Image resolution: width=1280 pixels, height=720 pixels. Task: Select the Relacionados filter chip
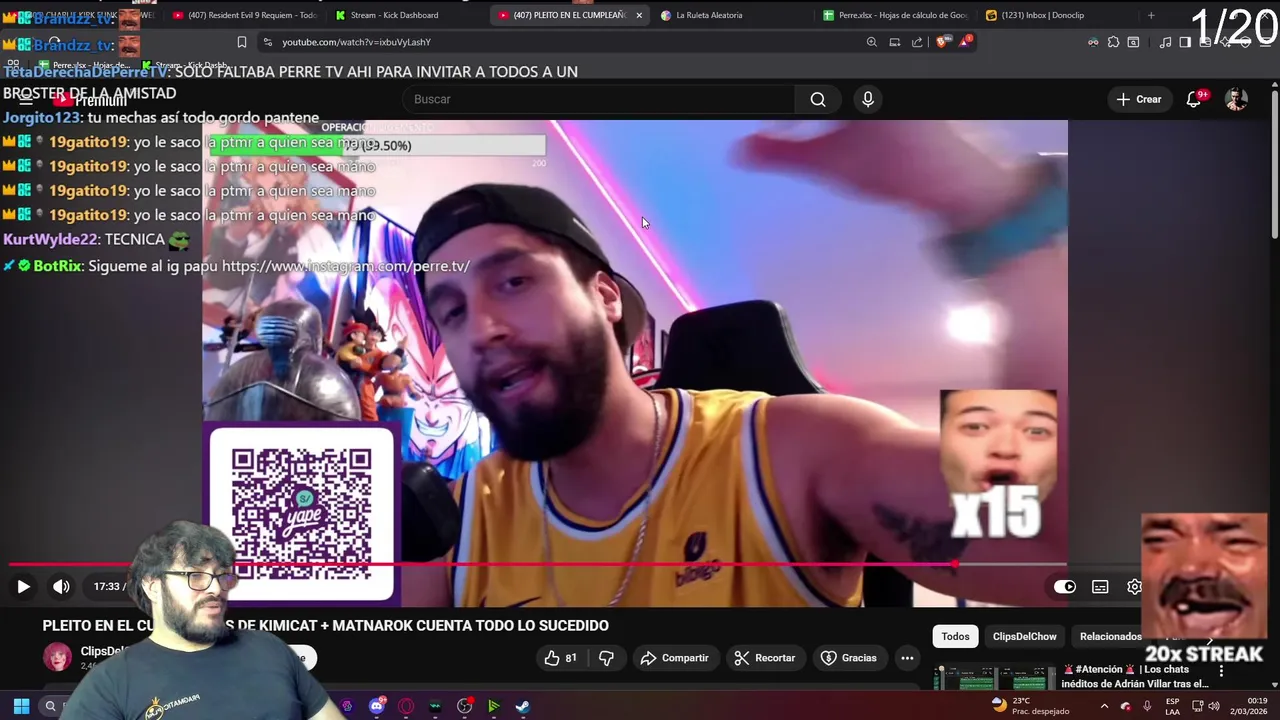pyautogui.click(x=1110, y=636)
